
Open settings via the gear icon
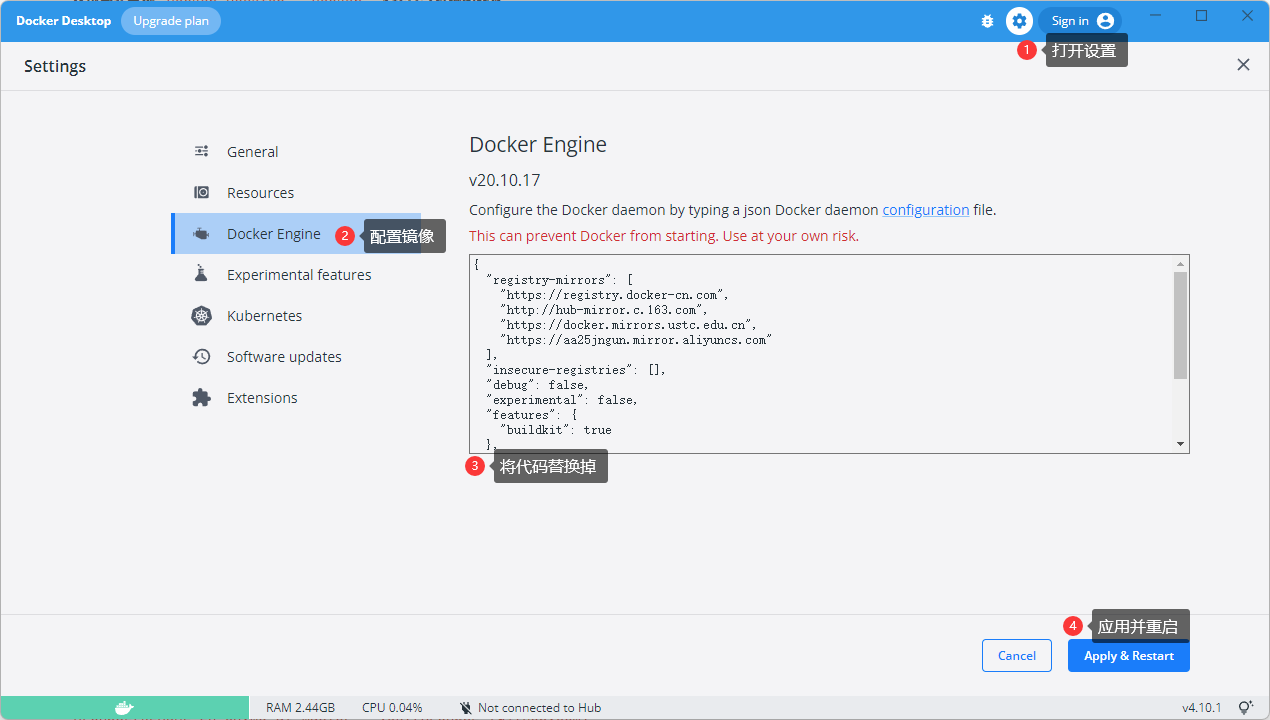tap(1019, 21)
